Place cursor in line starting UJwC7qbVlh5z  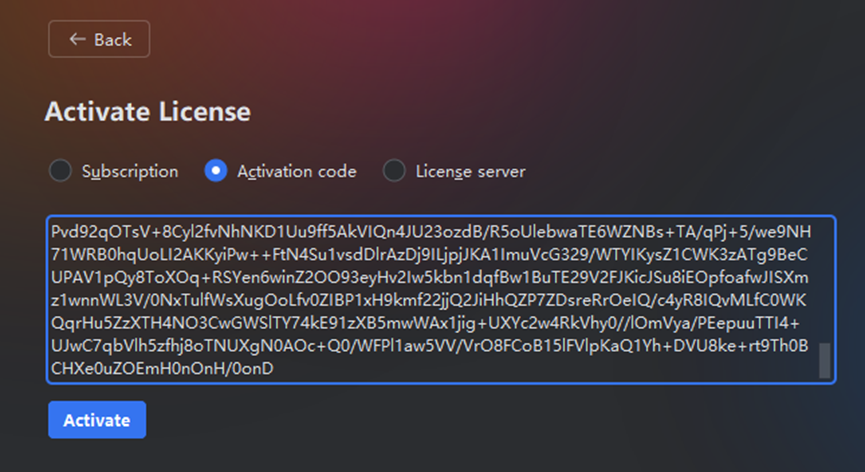click(430, 346)
